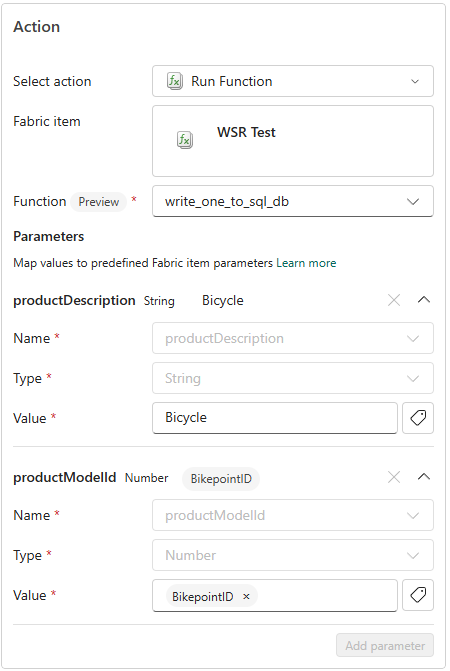Collapse the productDescription parameter section

(x=423, y=300)
